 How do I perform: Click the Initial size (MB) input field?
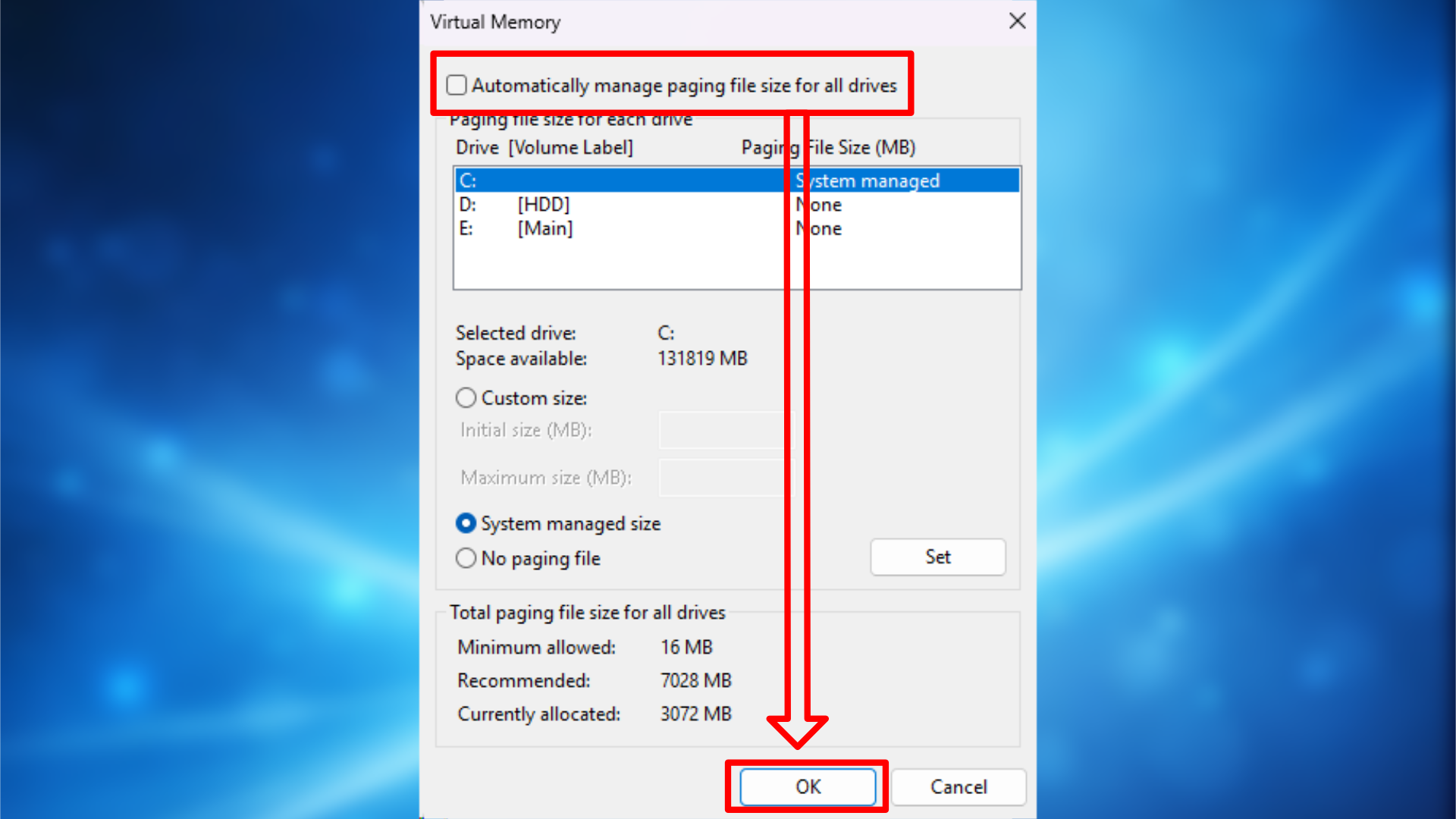[x=720, y=430]
